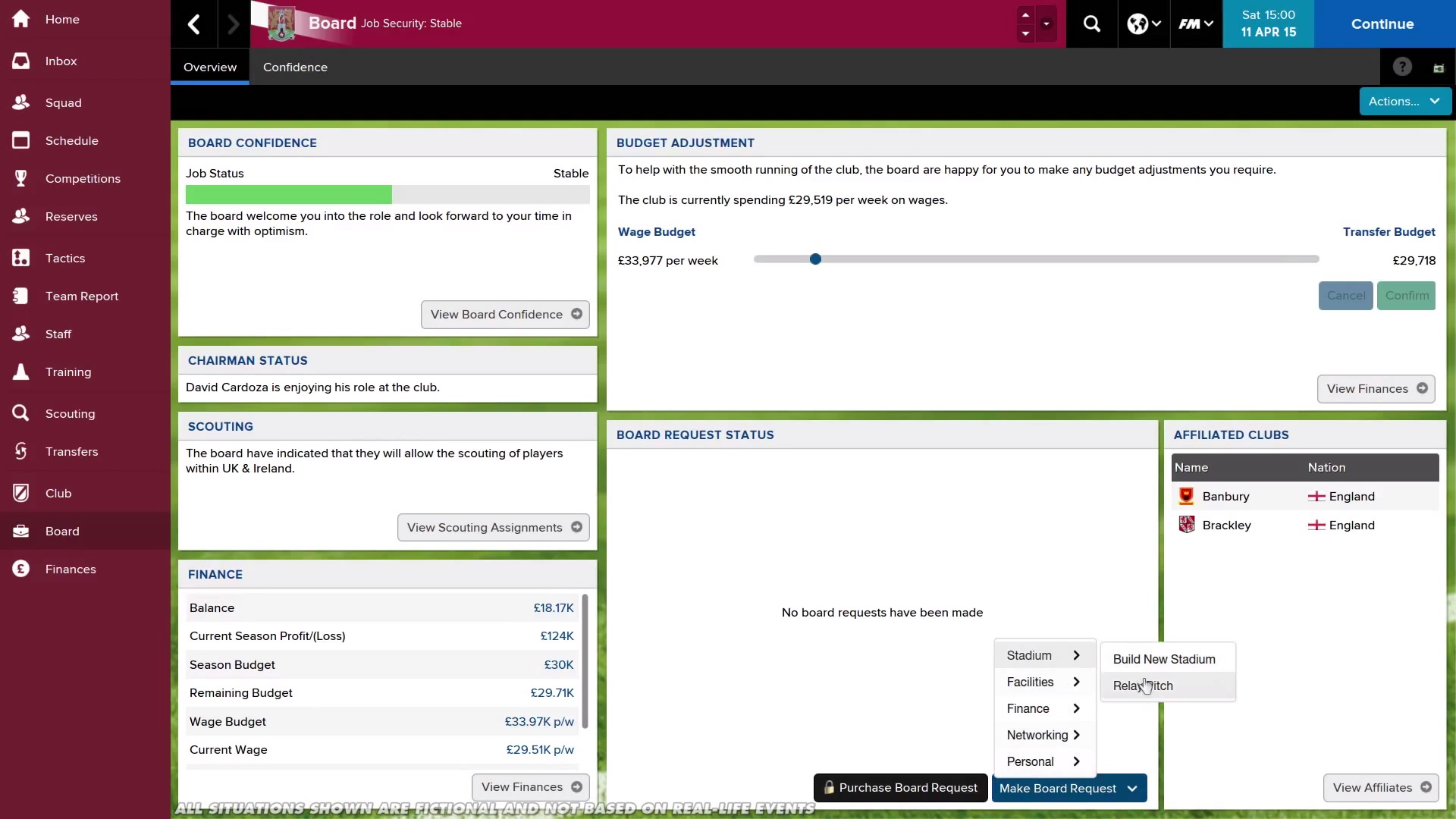The width and height of the screenshot is (1456, 819).
Task: Switch to the Confidence tab
Action: 295,67
